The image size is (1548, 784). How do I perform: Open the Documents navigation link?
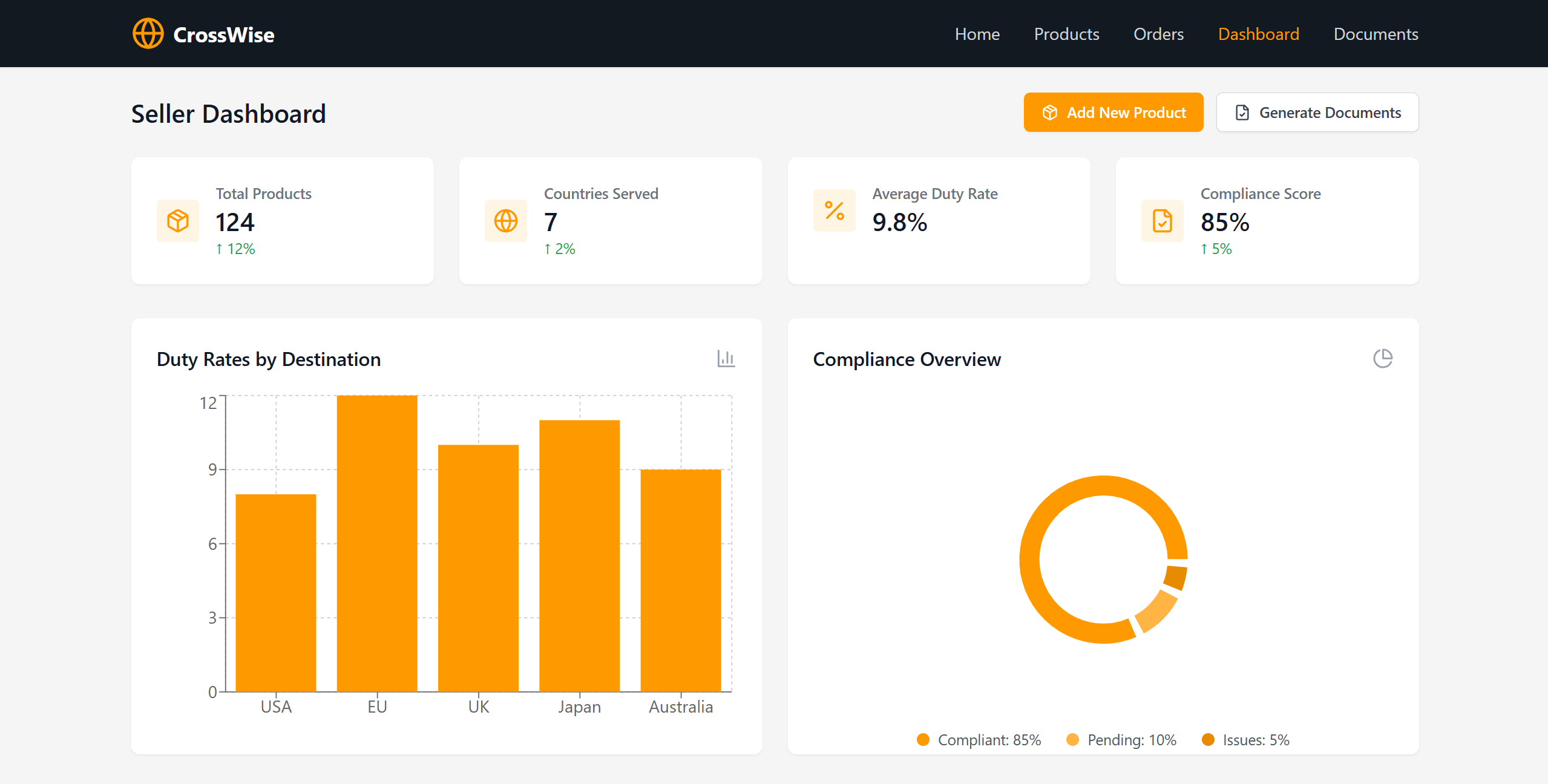[x=1376, y=34]
